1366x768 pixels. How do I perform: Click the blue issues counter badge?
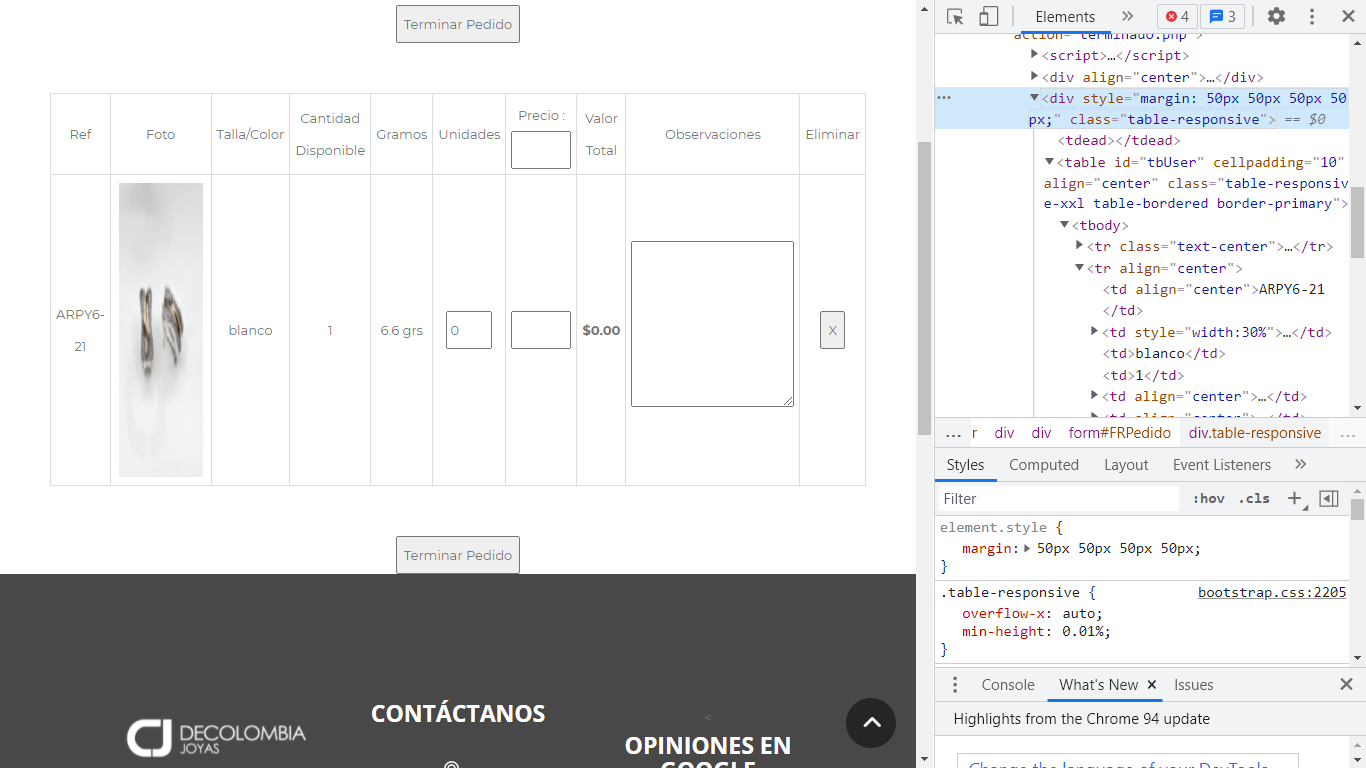click(1222, 16)
